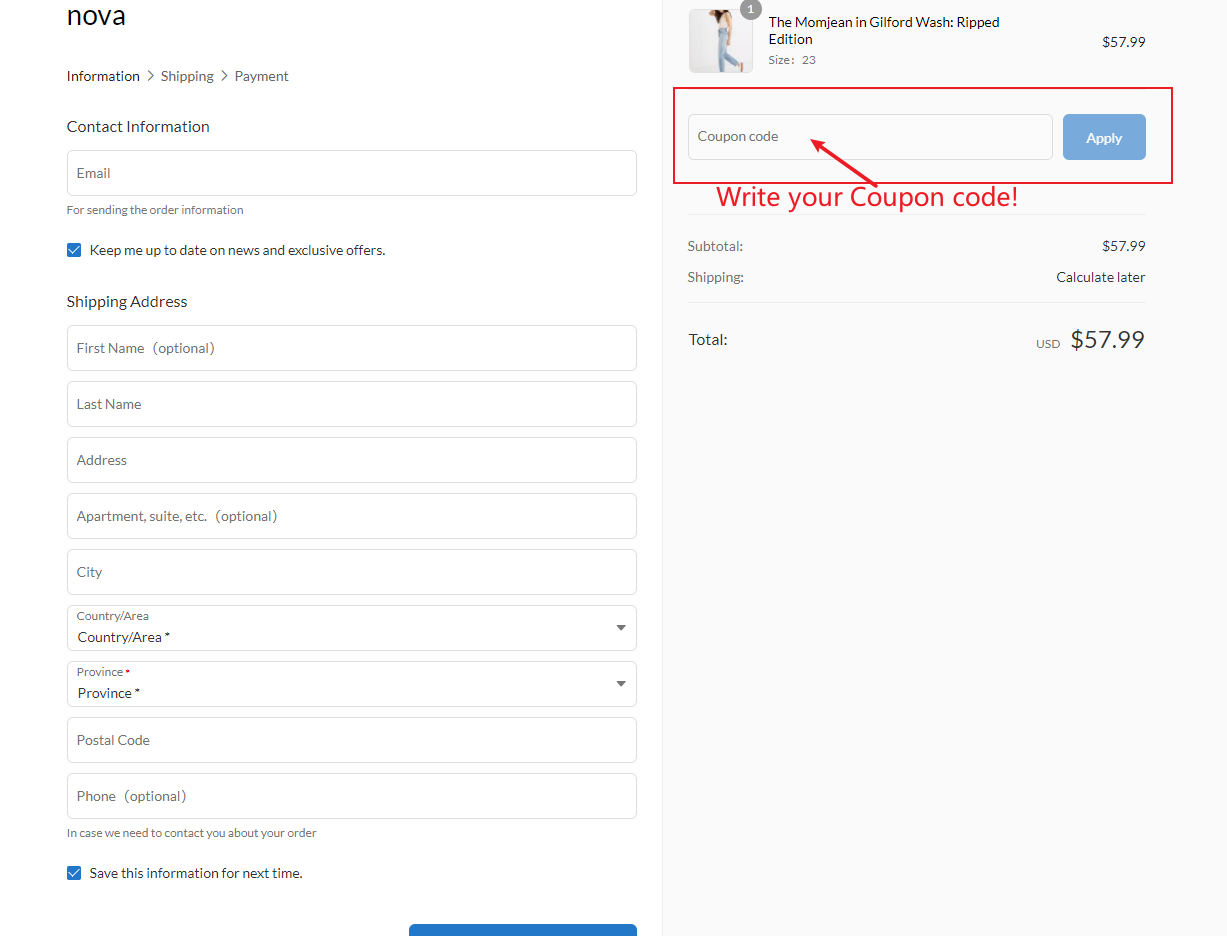The width and height of the screenshot is (1227, 936).
Task: Uncheck the news and exclusive offers checkbox
Action: pyautogui.click(x=74, y=250)
